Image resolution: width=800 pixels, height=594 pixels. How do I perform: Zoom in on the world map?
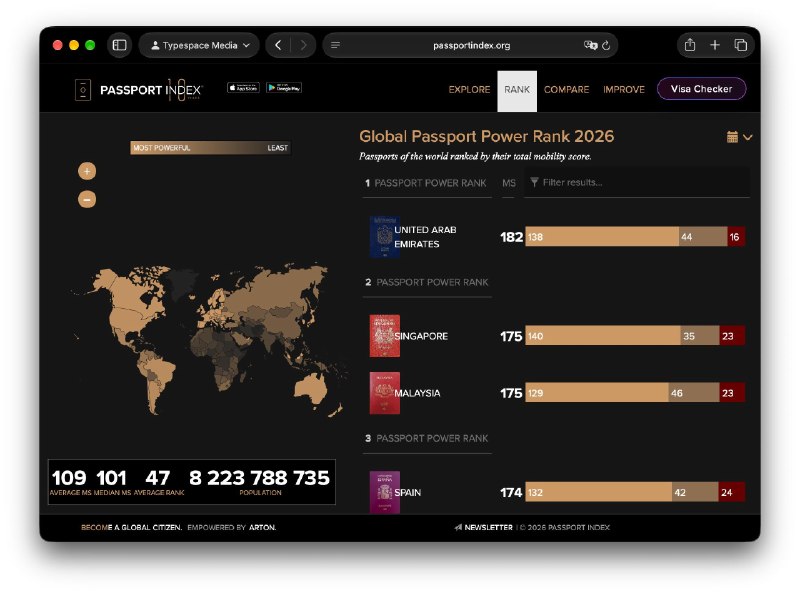(x=87, y=171)
